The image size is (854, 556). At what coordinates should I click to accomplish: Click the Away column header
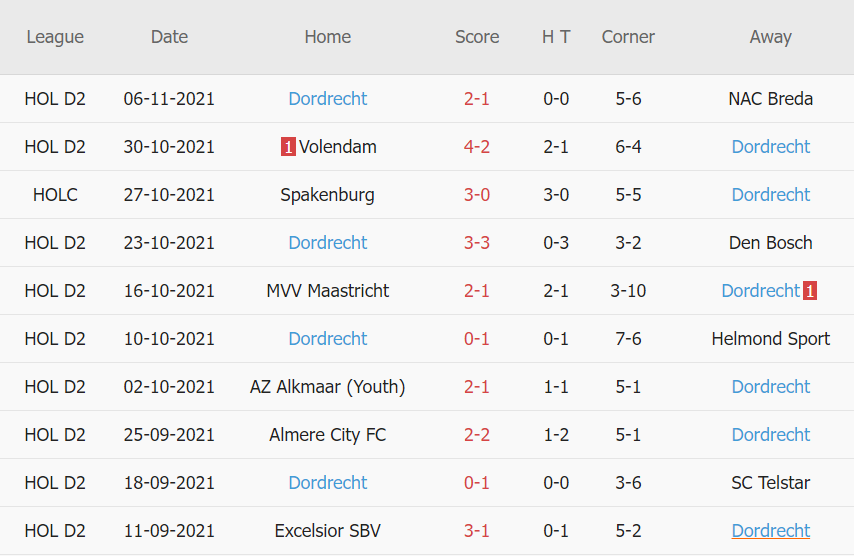click(770, 37)
